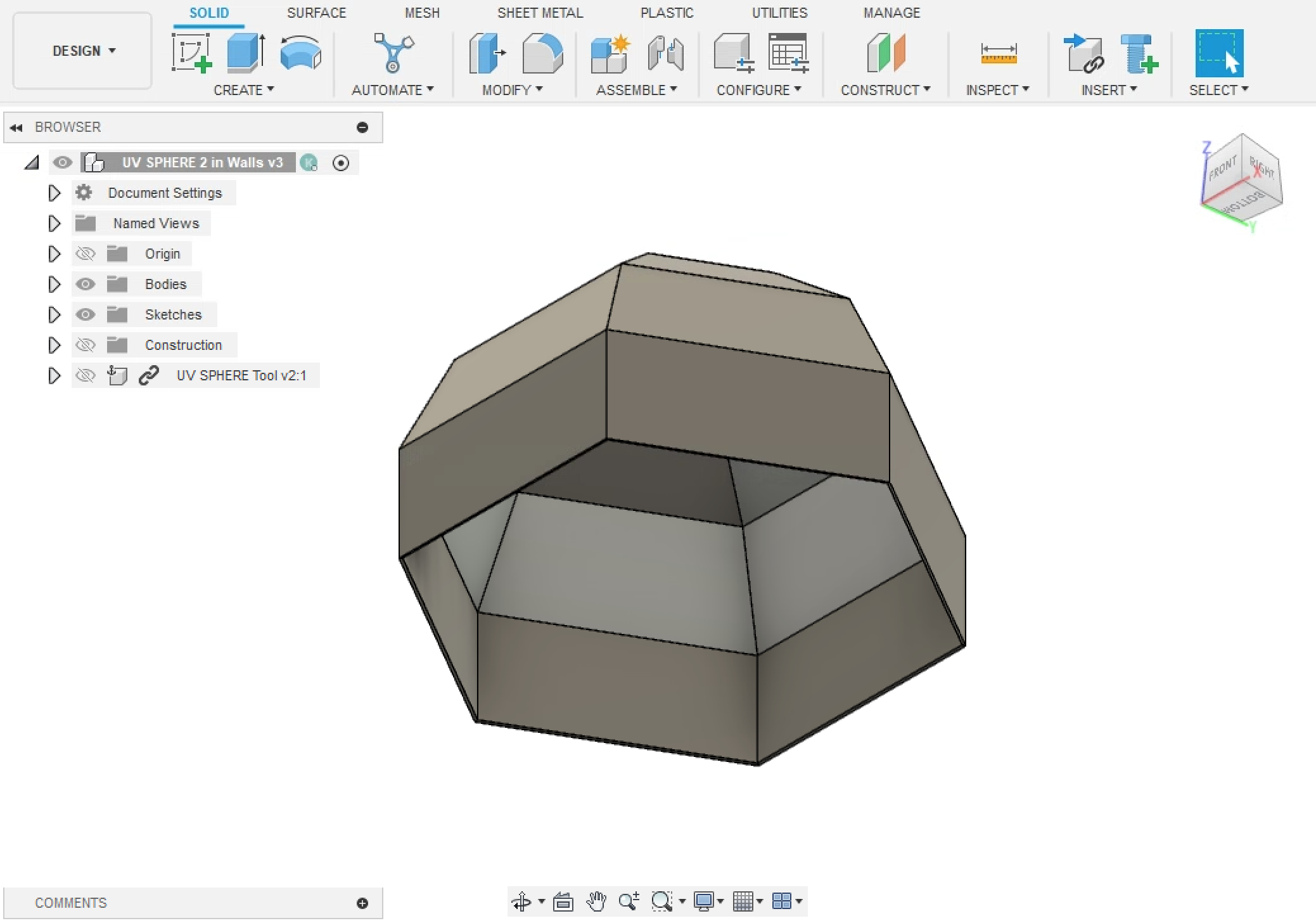This screenshot has width=1316, height=923.
Task: Open the SELECT menu
Action: coord(1219,90)
